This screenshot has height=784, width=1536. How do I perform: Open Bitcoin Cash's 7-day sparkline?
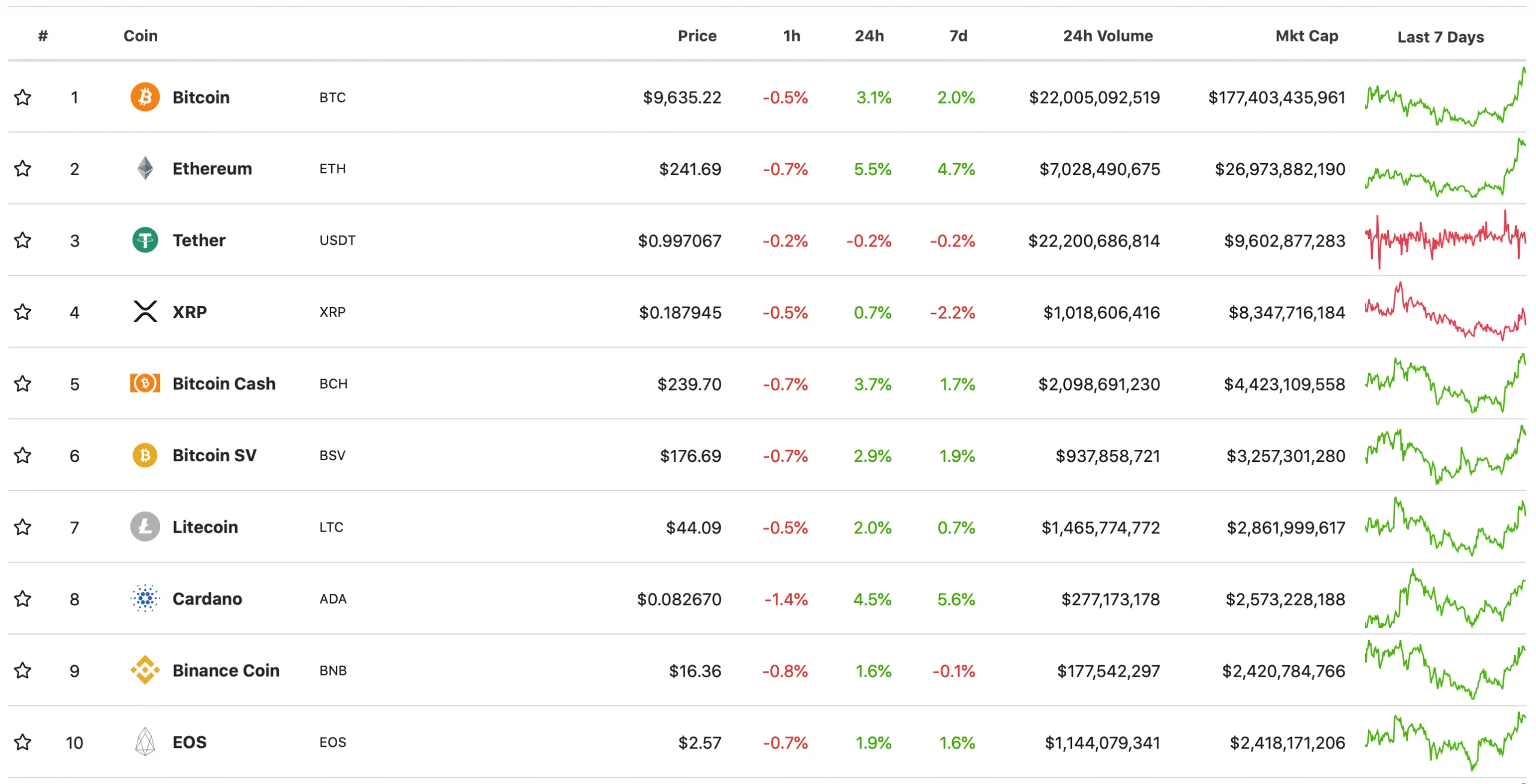[1445, 383]
